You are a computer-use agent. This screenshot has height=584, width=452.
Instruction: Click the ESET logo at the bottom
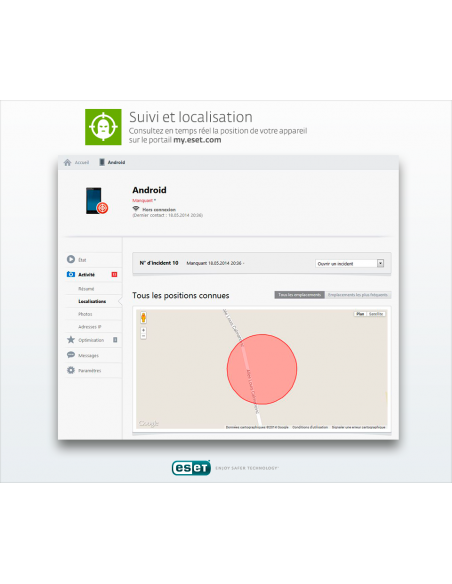[x=191, y=468]
